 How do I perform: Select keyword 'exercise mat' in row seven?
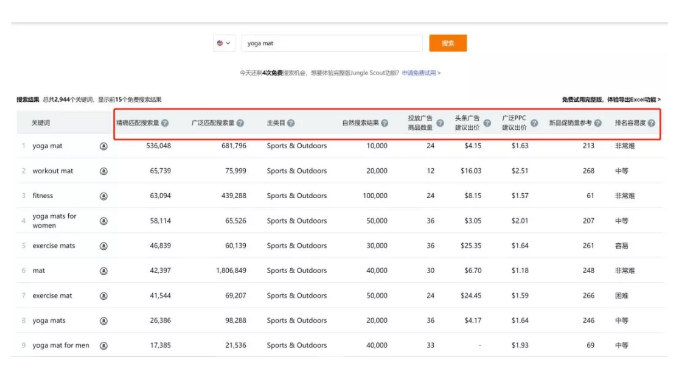pos(52,295)
